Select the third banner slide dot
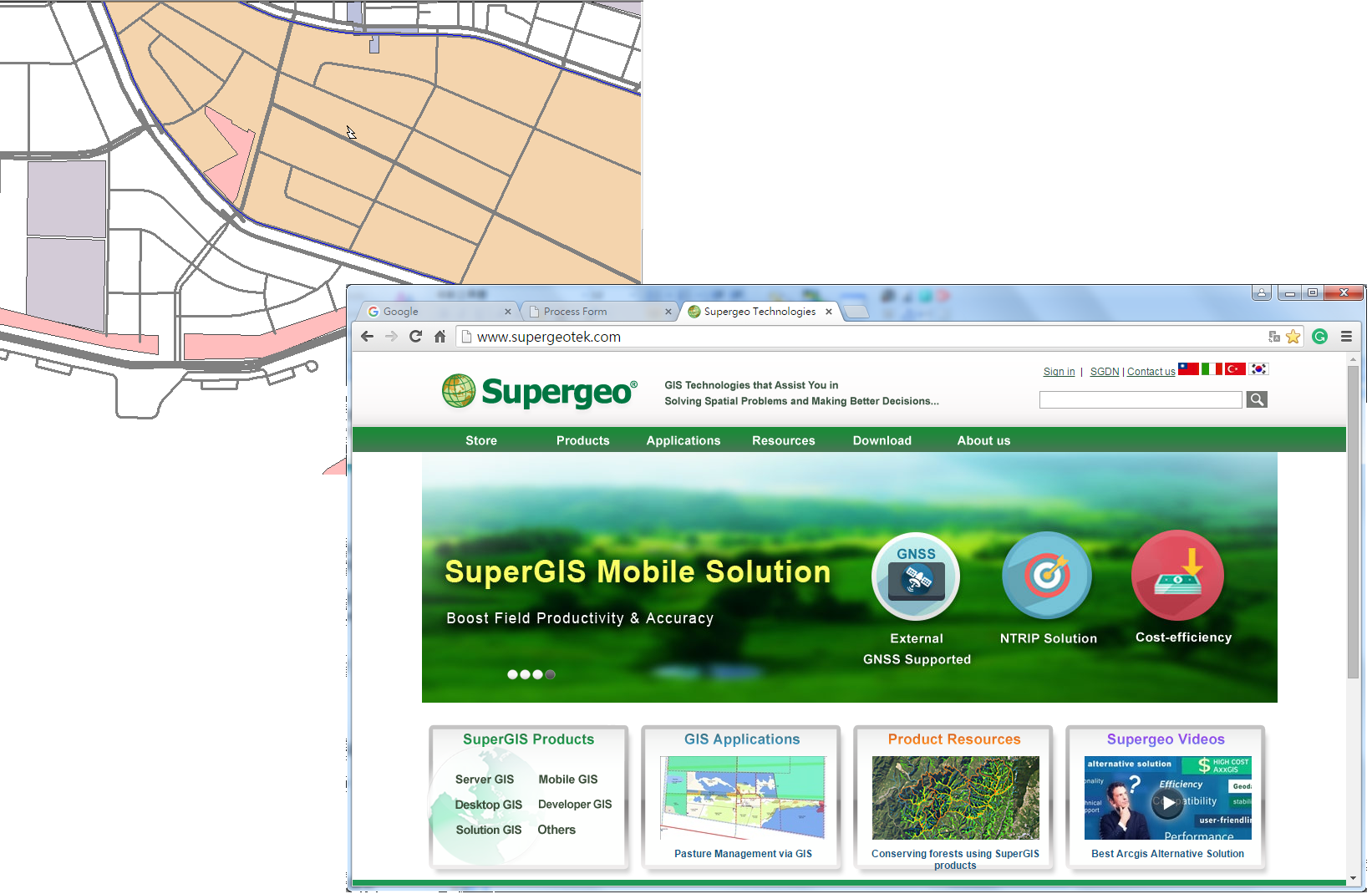 (x=537, y=674)
